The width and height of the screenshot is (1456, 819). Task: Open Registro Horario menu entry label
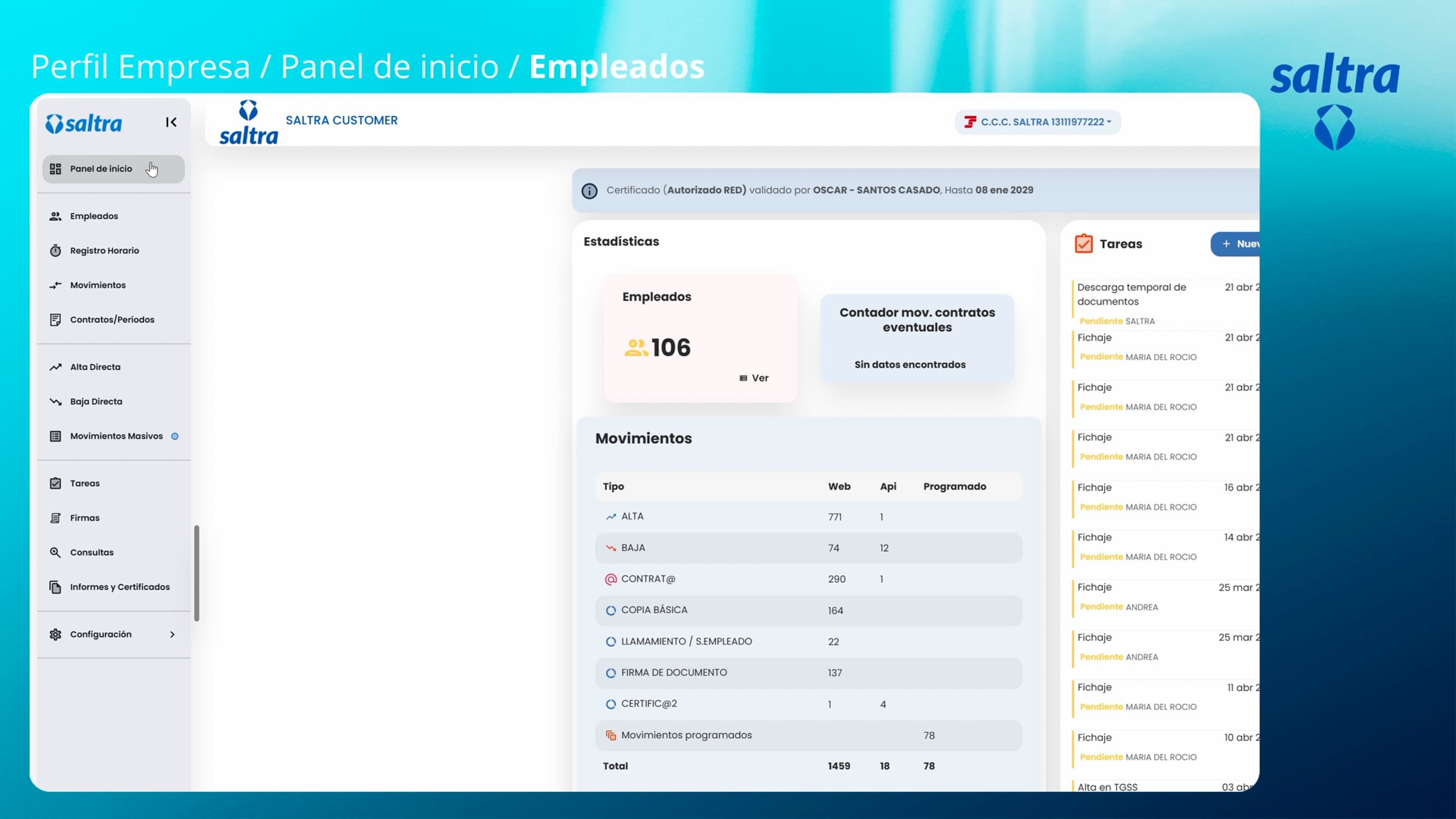tap(104, 251)
